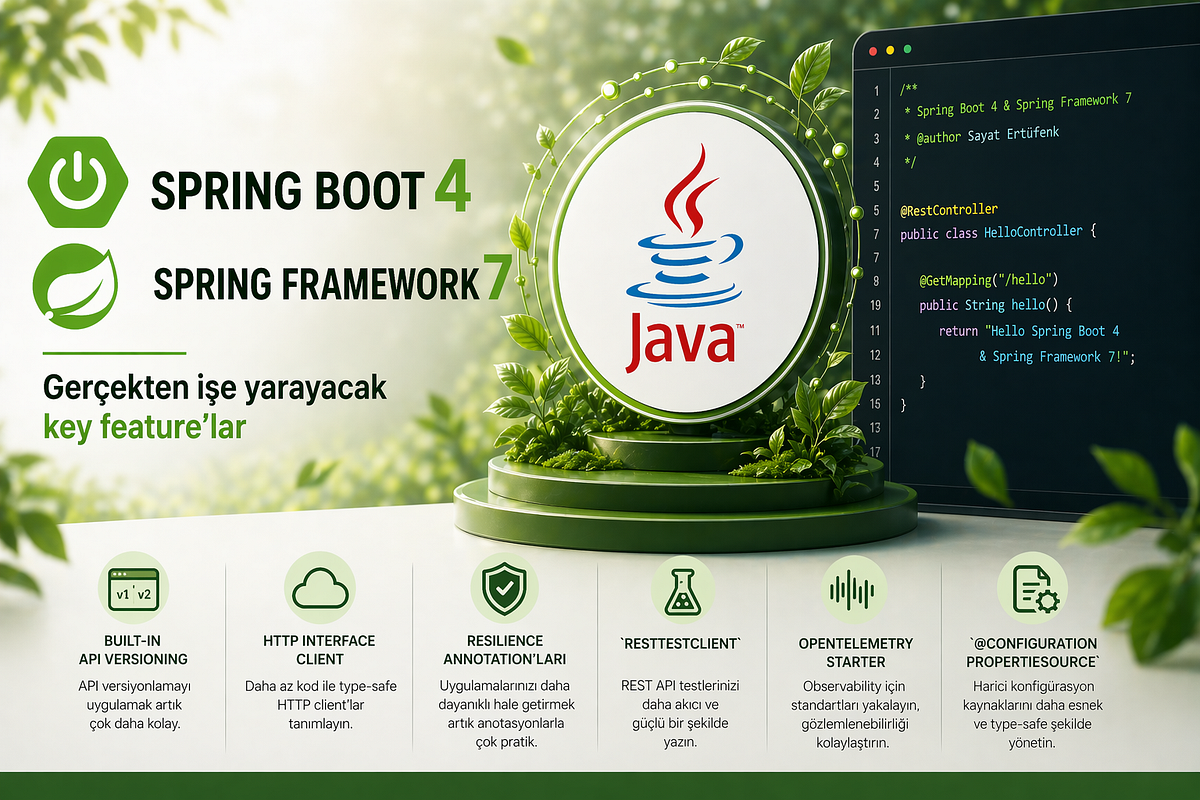Click description "REST API testlerinizi daha akıcı"
Screen dimensions: 1200x800
pos(682,695)
